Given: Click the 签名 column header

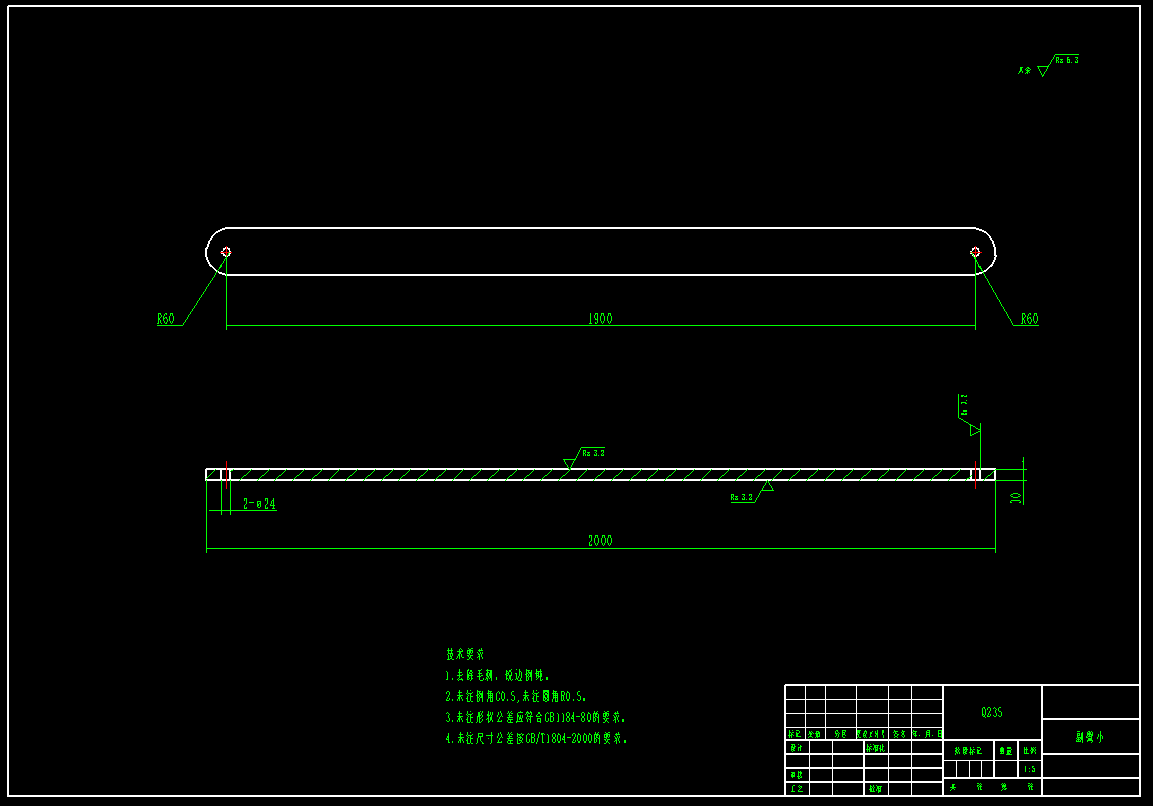Looking at the screenshot, I should tap(899, 734).
